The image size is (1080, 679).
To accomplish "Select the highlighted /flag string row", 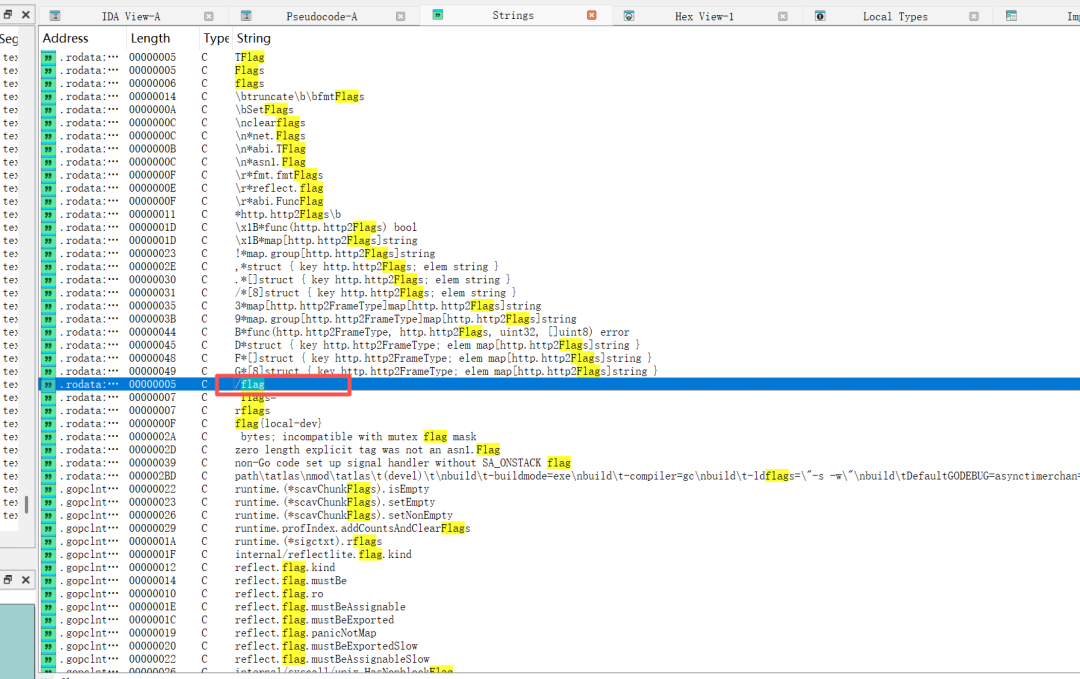I will [x=559, y=384].
